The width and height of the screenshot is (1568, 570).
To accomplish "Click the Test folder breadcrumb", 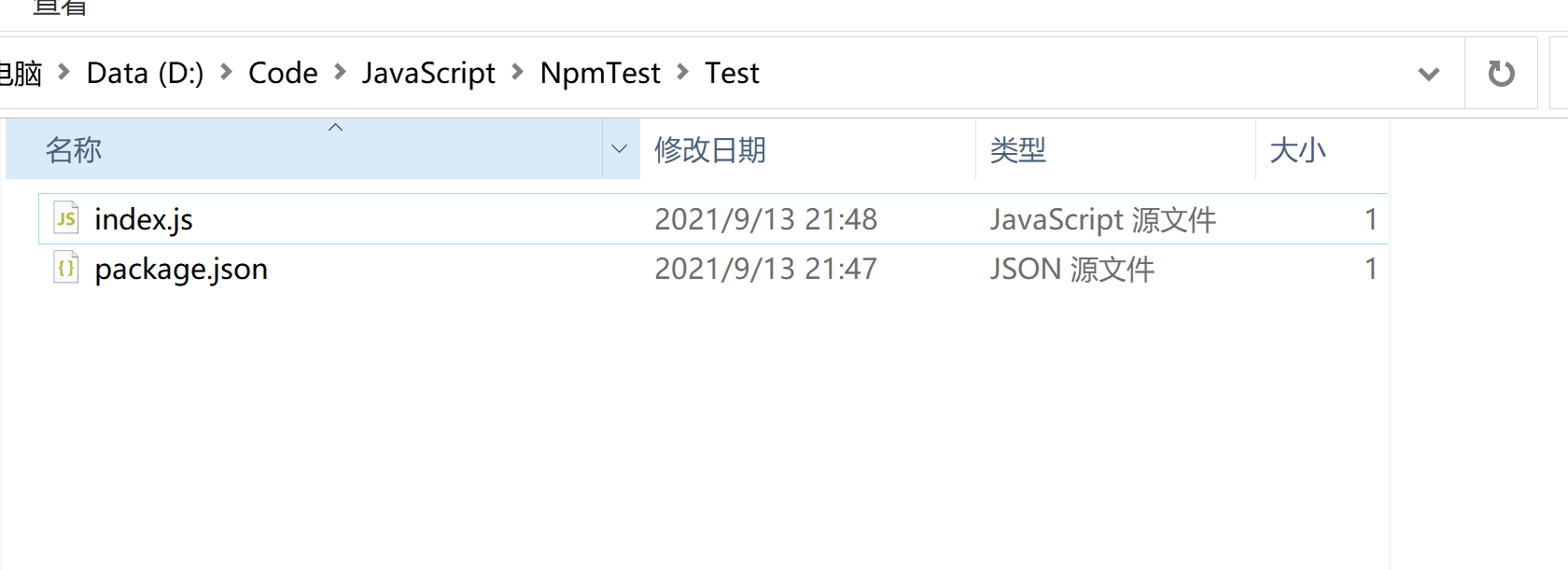I will (732, 73).
